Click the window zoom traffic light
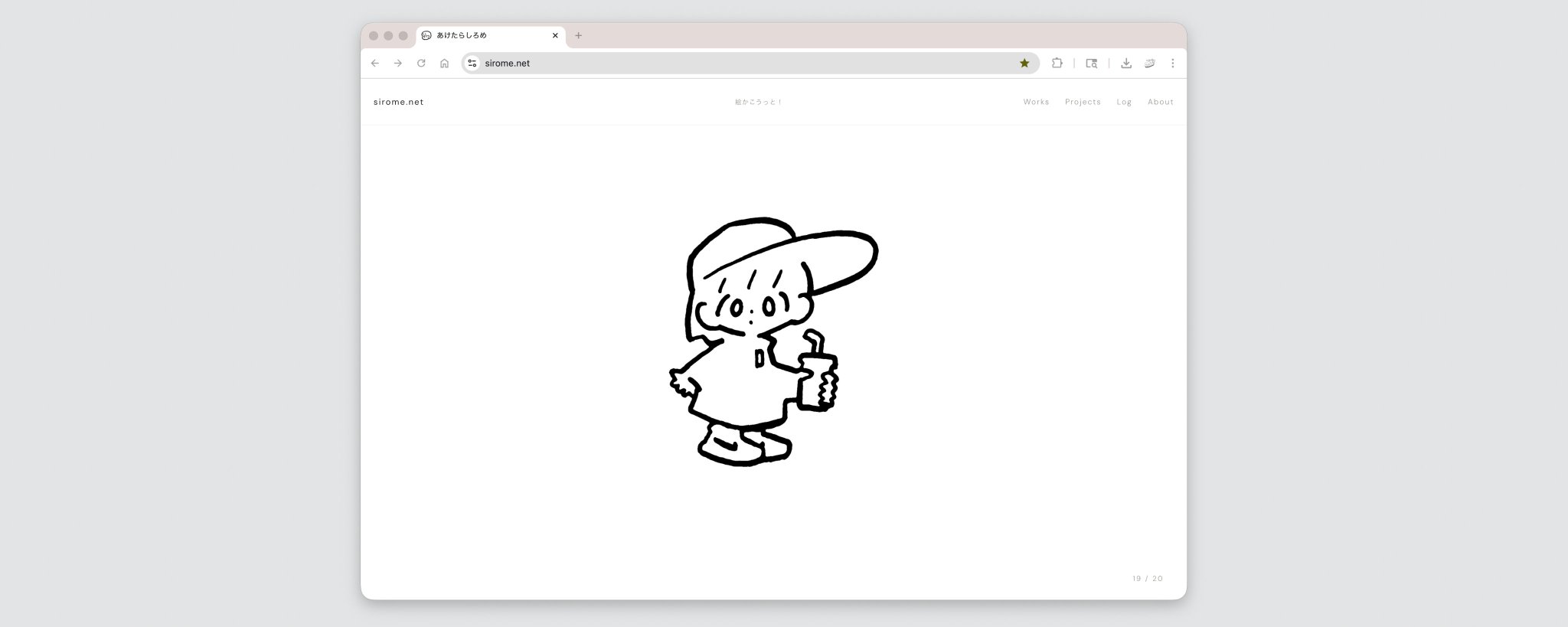The image size is (1568, 627). [x=403, y=36]
